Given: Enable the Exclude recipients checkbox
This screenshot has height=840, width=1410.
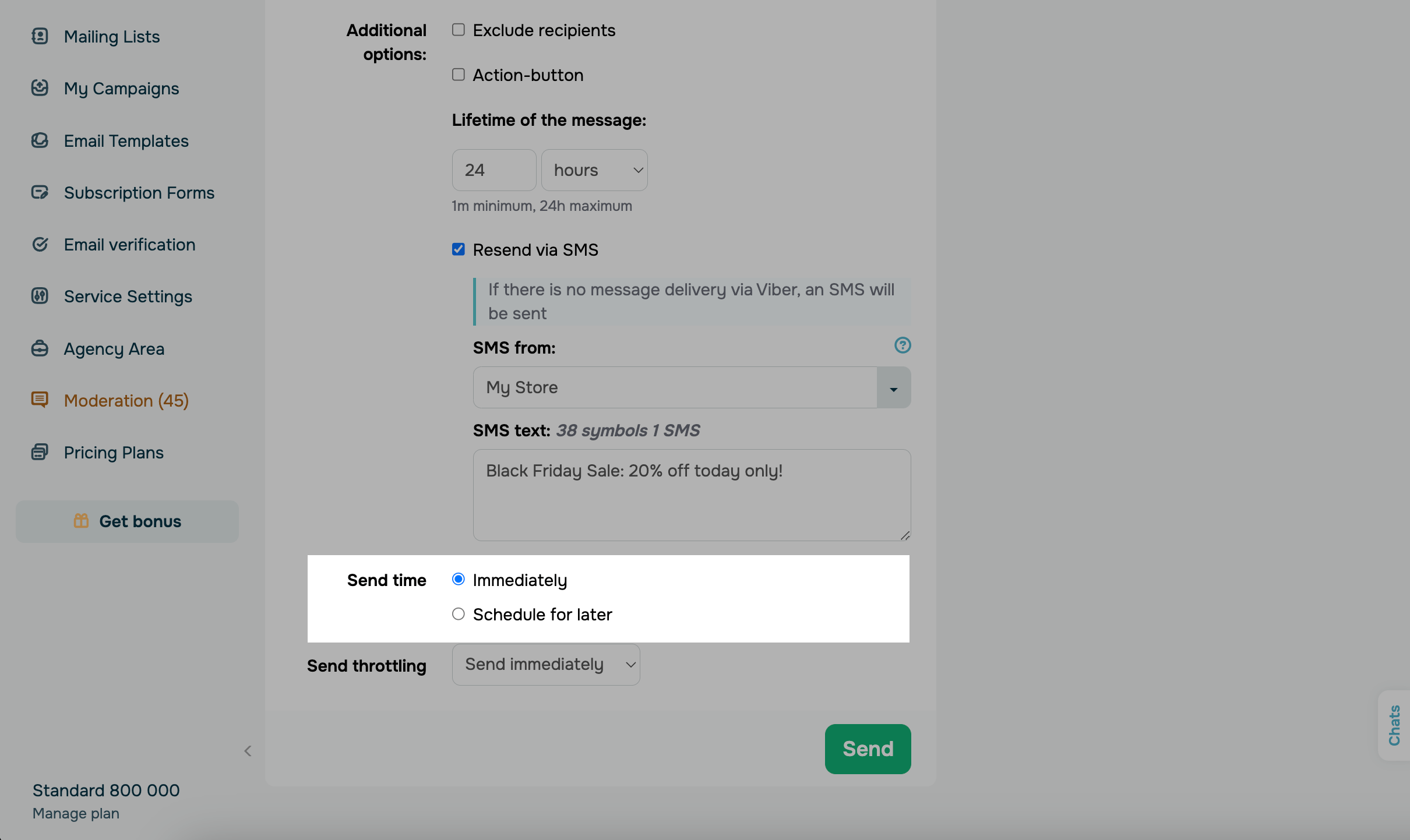Looking at the screenshot, I should point(459,30).
